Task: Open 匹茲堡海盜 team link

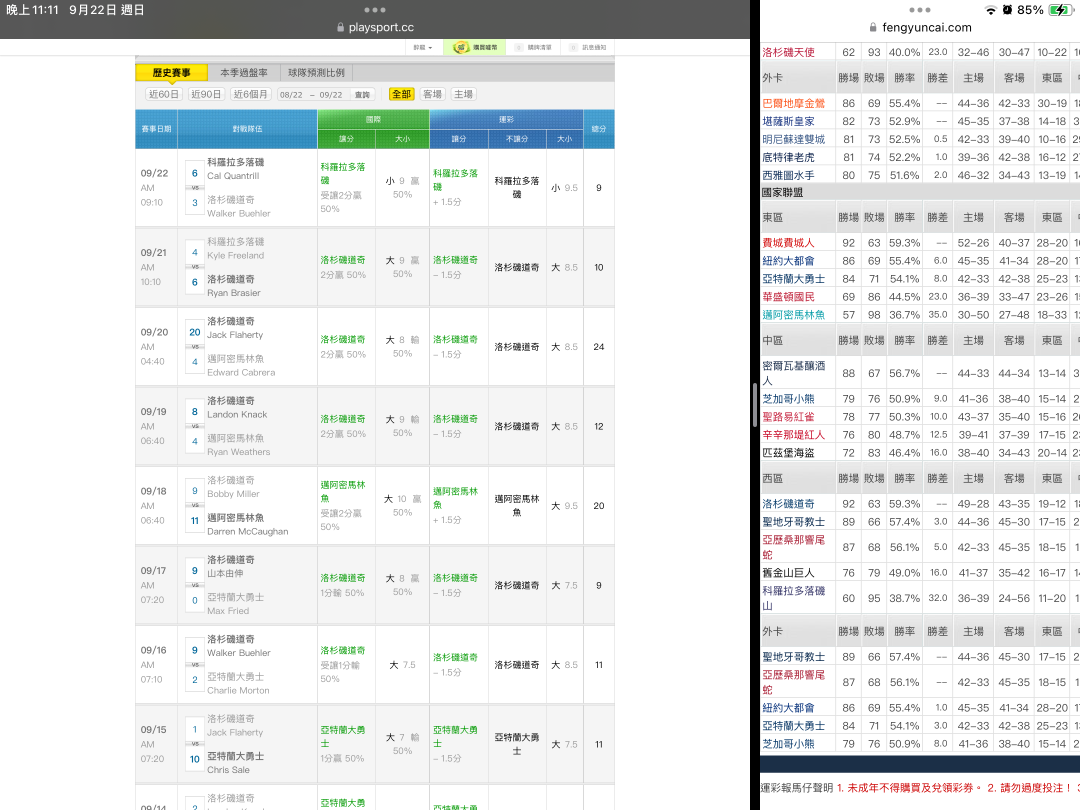Action: 788,453
